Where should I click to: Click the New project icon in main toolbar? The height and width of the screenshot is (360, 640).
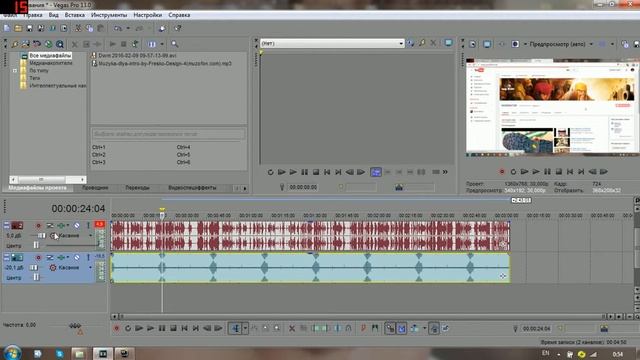[x=7, y=28]
